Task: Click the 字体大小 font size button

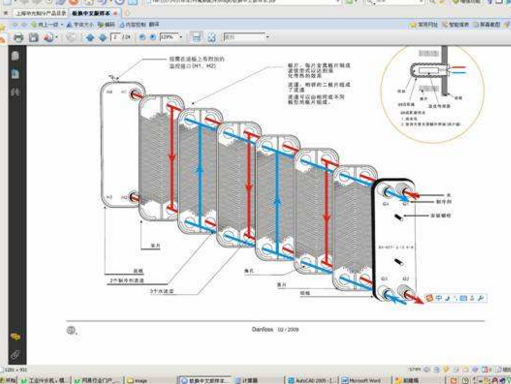Action: point(80,25)
